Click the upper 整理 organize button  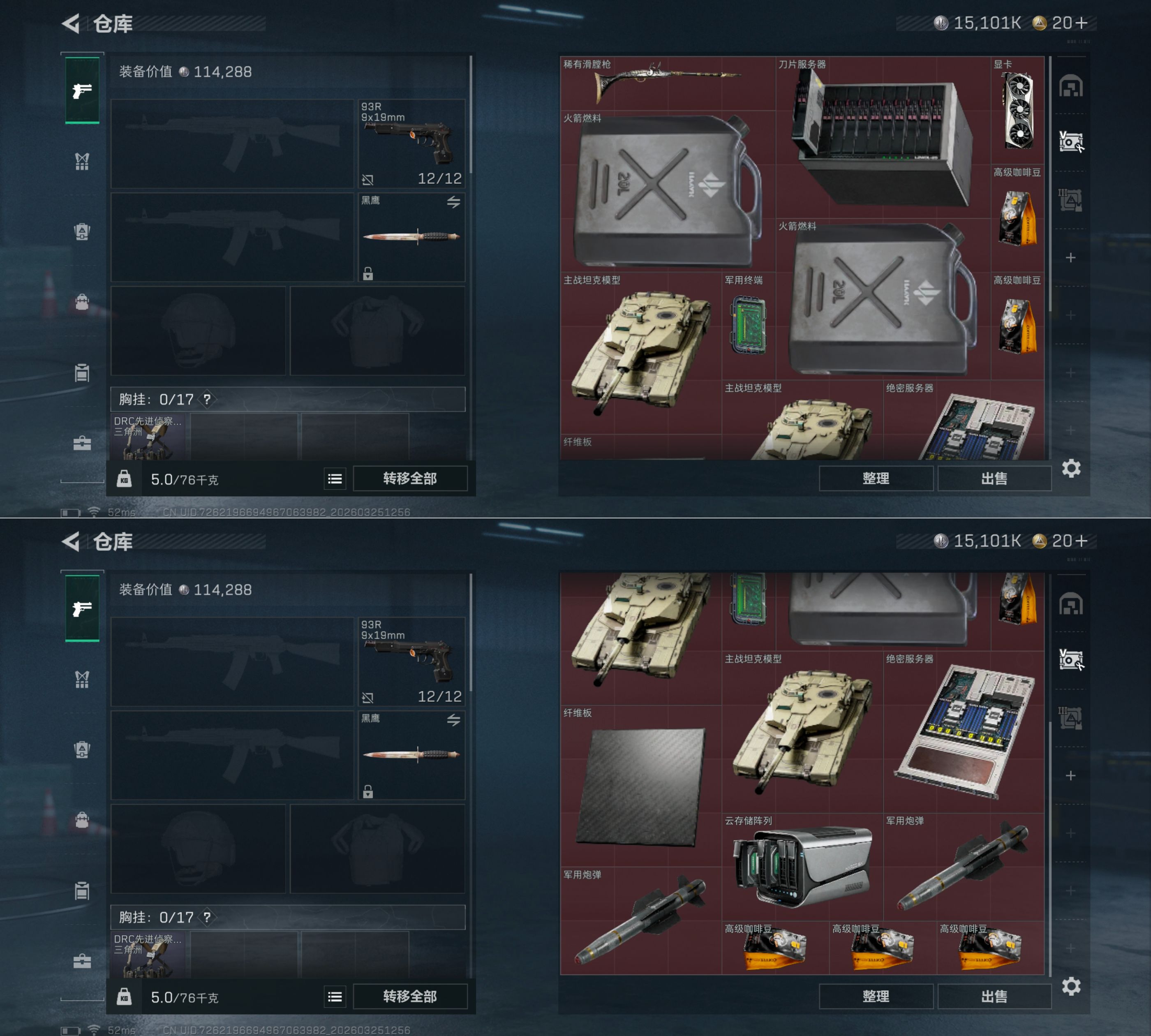click(x=876, y=479)
